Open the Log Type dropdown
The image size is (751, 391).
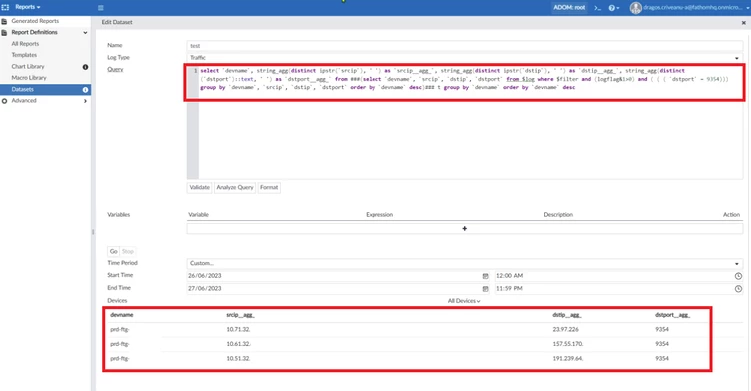(465, 58)
